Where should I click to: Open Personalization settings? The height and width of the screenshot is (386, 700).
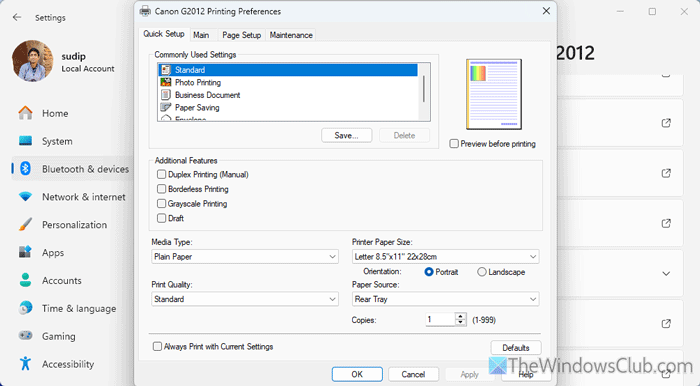[x=72, y=224]
